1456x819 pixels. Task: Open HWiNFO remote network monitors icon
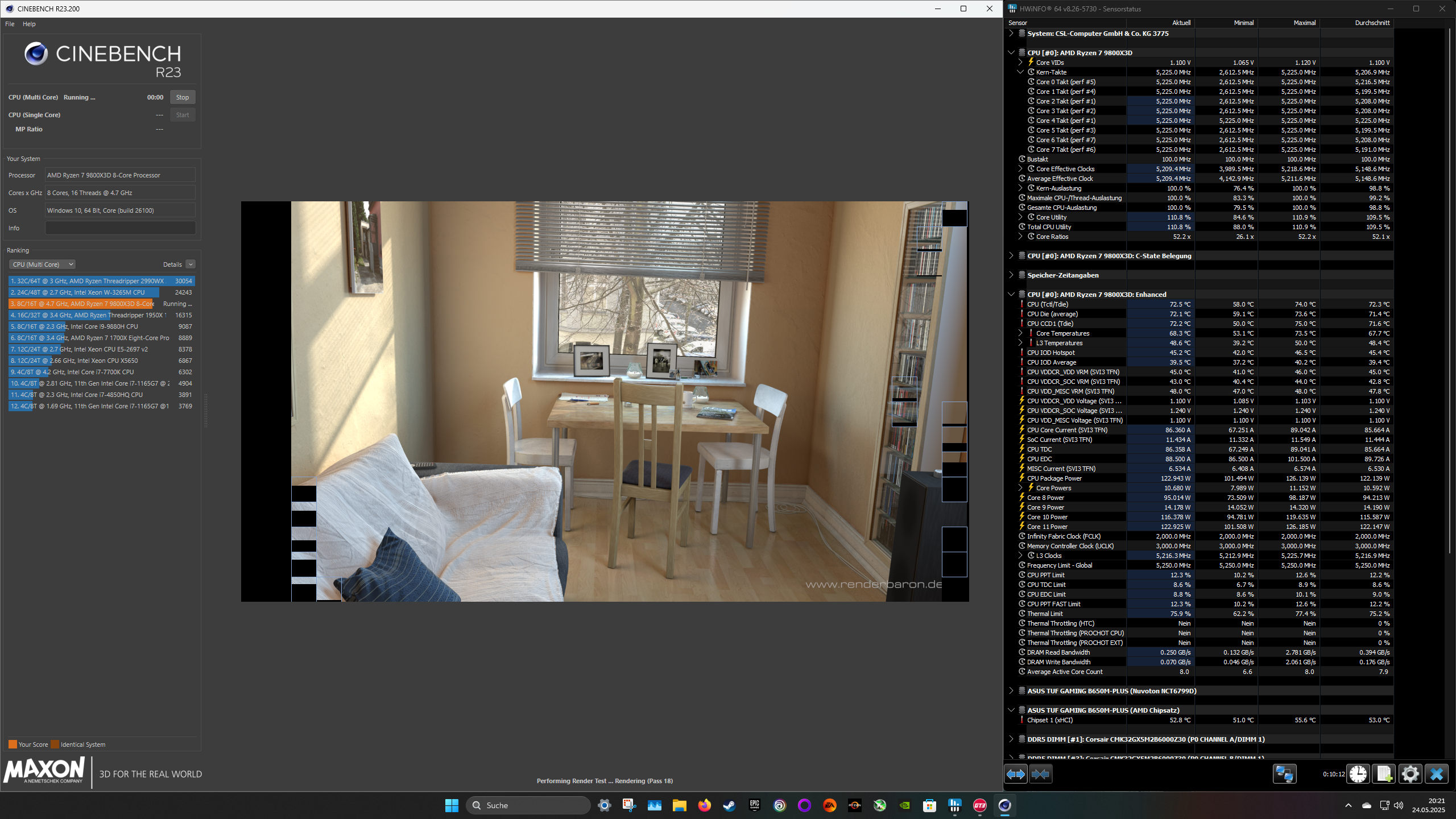(x=1284, y=774)
